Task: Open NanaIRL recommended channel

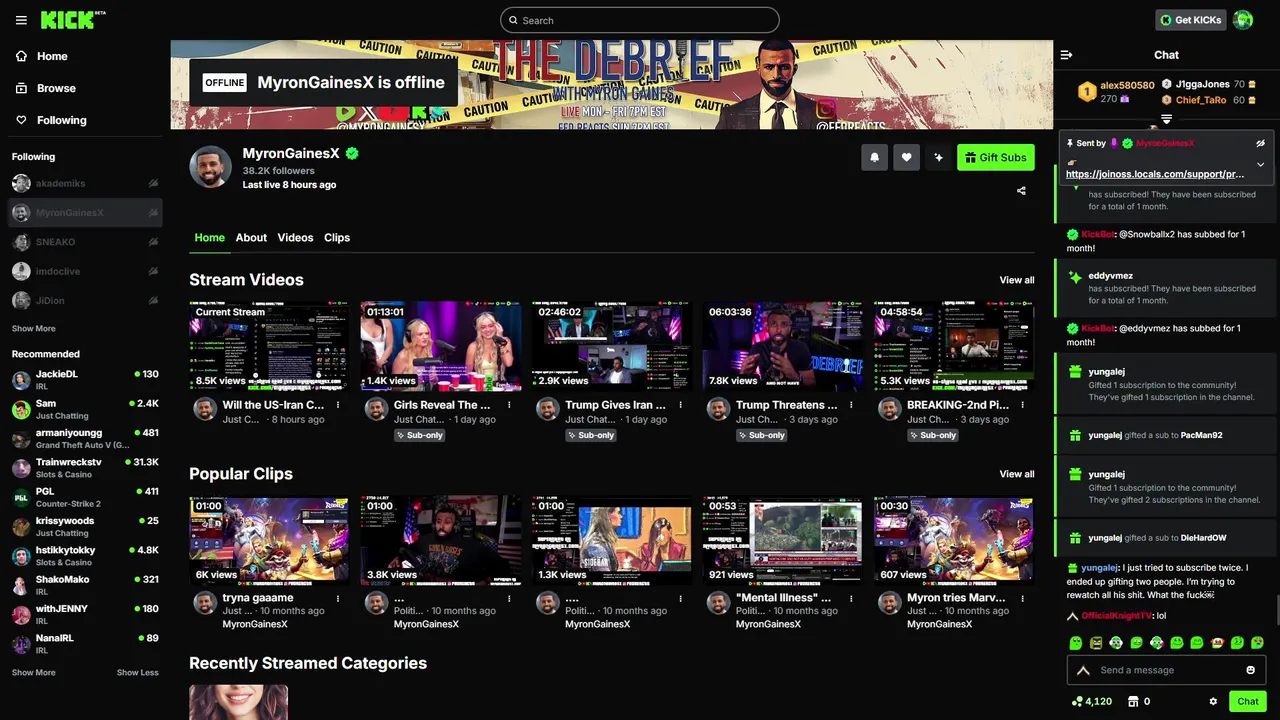Action: coord(85,643)
